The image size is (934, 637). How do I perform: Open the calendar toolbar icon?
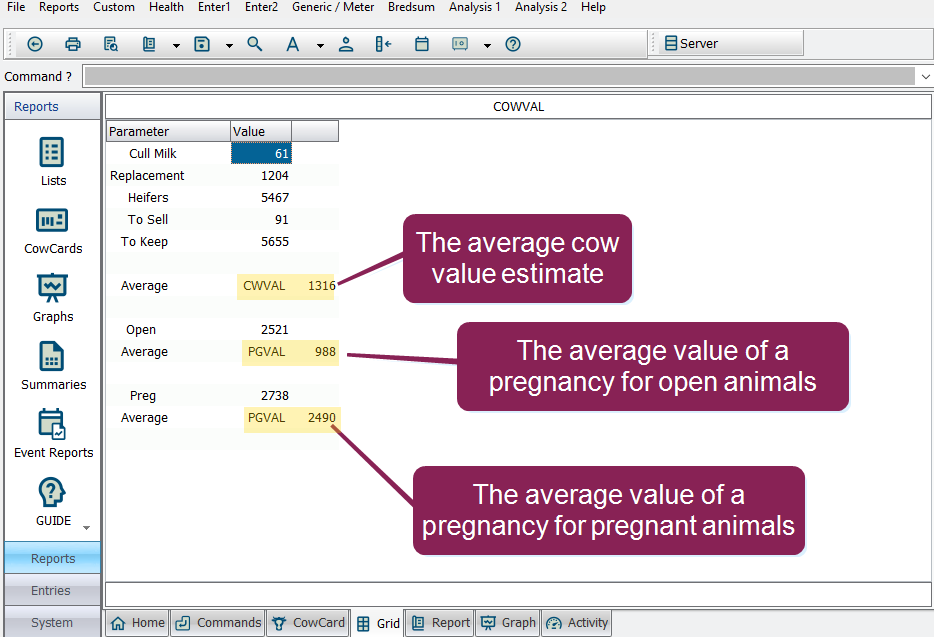point(422,44)
